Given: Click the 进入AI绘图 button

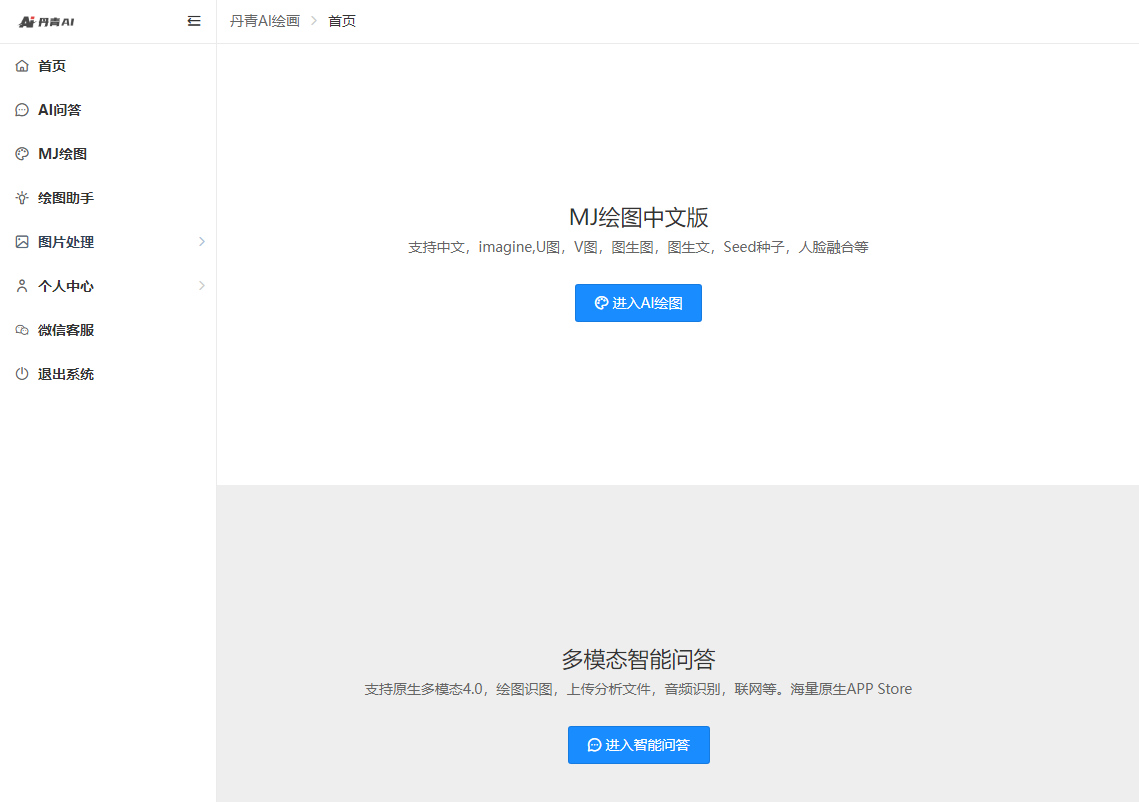Looking at the screenshot, I should click(x=638, y=303).
